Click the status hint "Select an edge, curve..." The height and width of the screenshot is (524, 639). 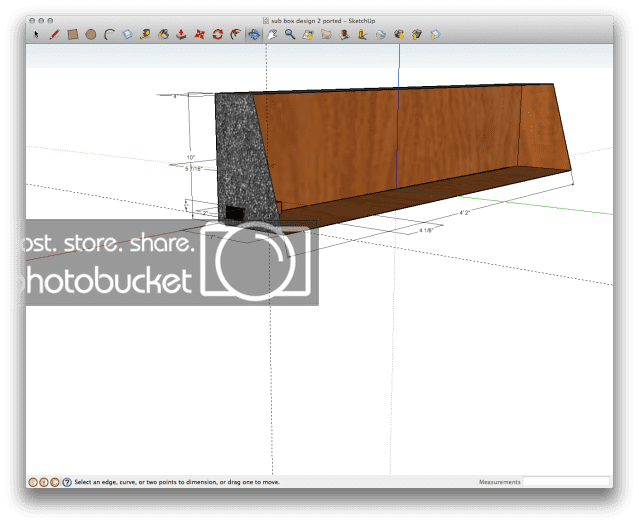tap(177, 482)
